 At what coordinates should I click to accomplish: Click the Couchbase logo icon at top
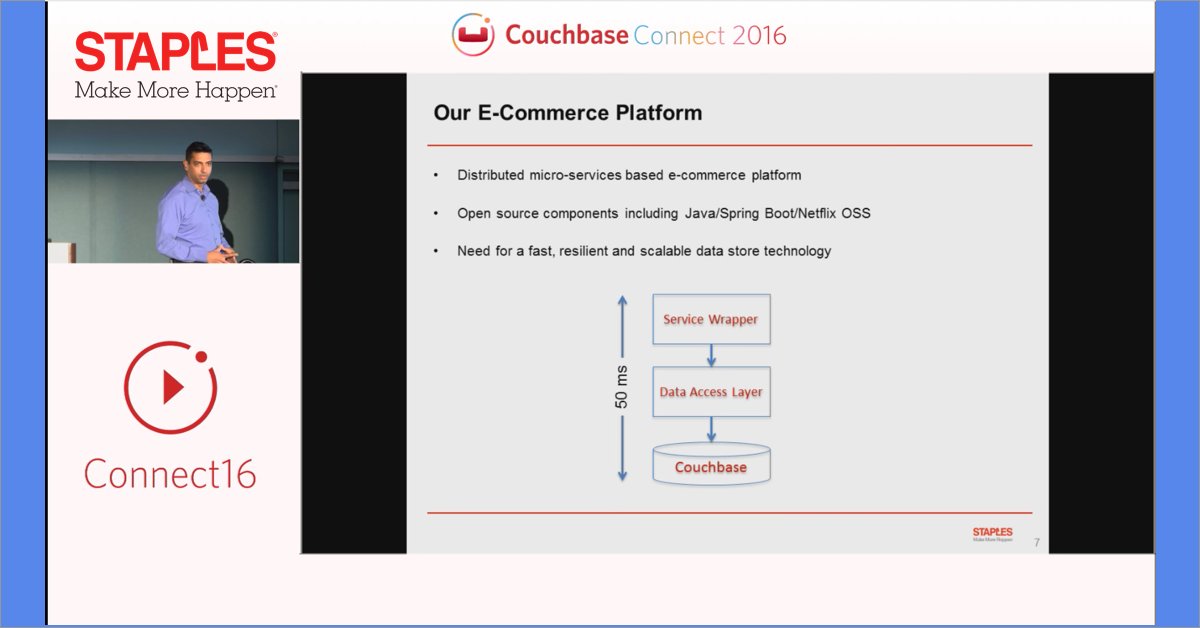[x=472, y=35]
